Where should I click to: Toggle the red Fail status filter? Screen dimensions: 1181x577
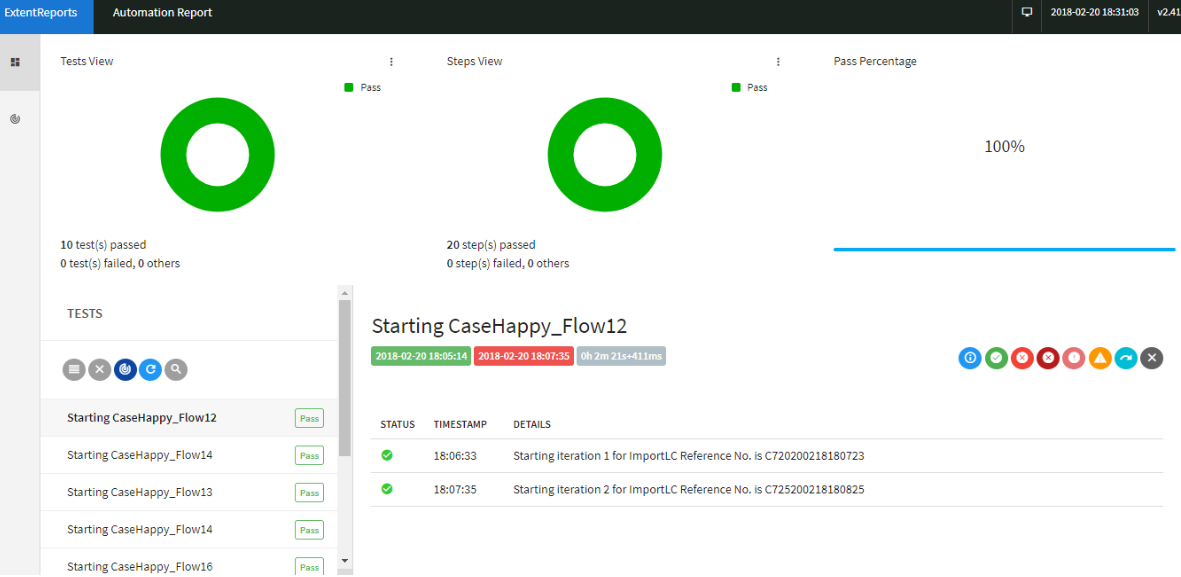click(x=1022, y=357)
